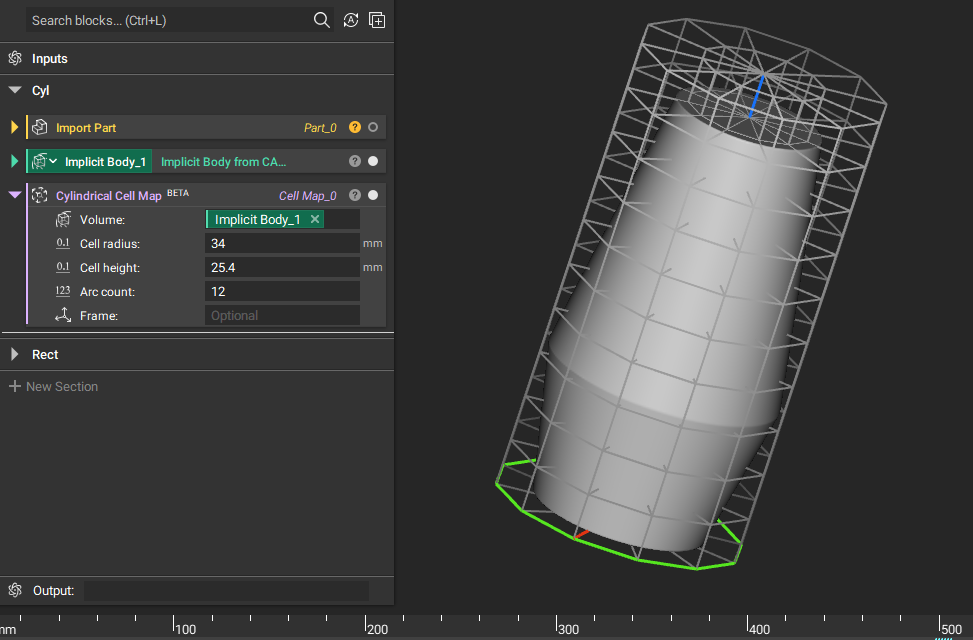973x640 pixels.
Task: Click the Cell radius scalar icon
Action: (63, 243)
